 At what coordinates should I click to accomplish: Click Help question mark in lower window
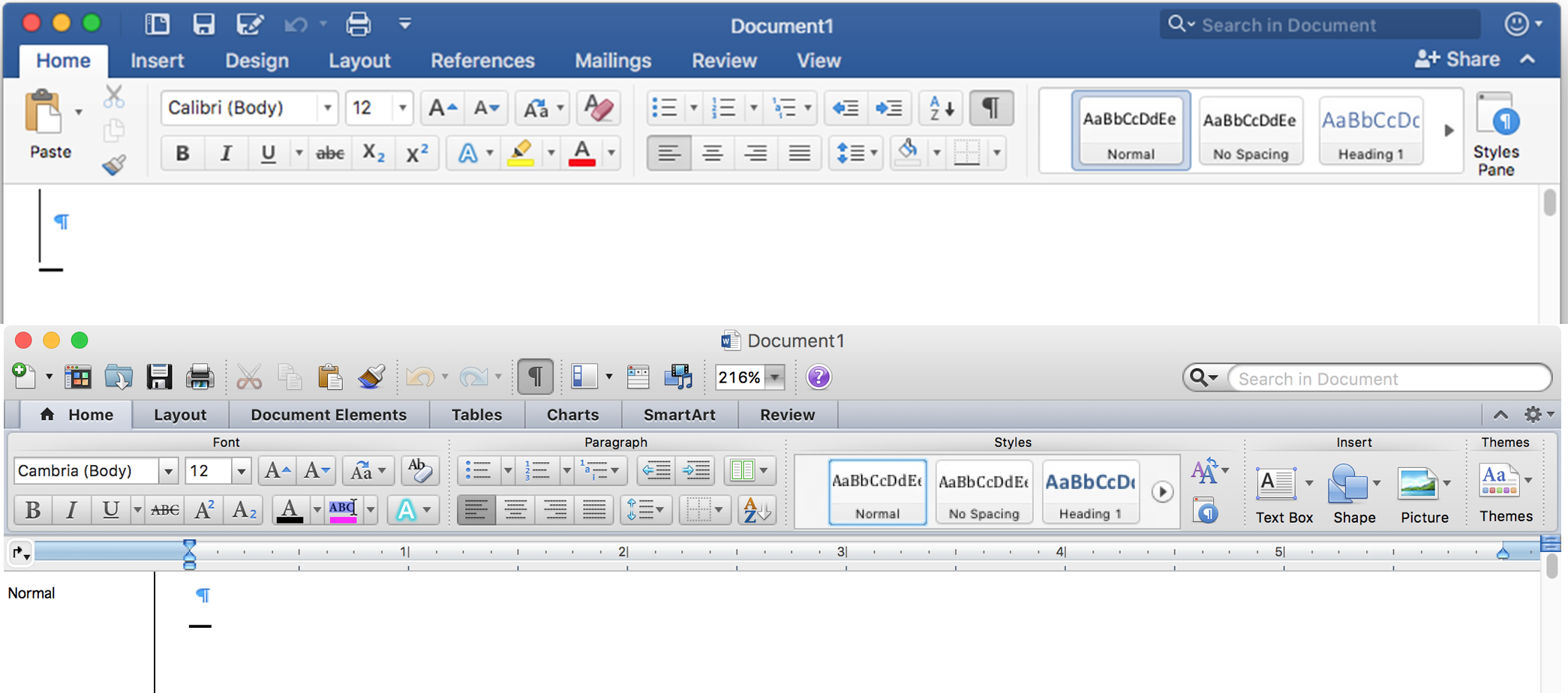pyautogui.click(x=819, y=376)
